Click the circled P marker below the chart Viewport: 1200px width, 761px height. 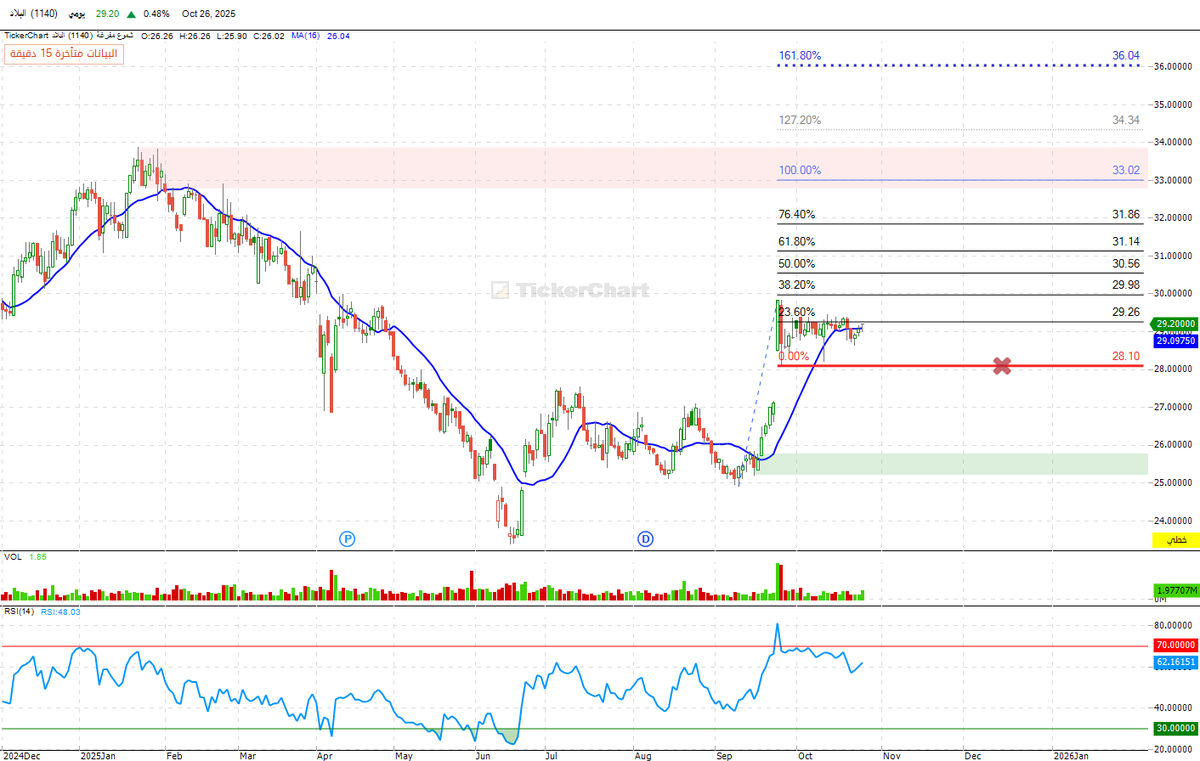tap(348, 539)
